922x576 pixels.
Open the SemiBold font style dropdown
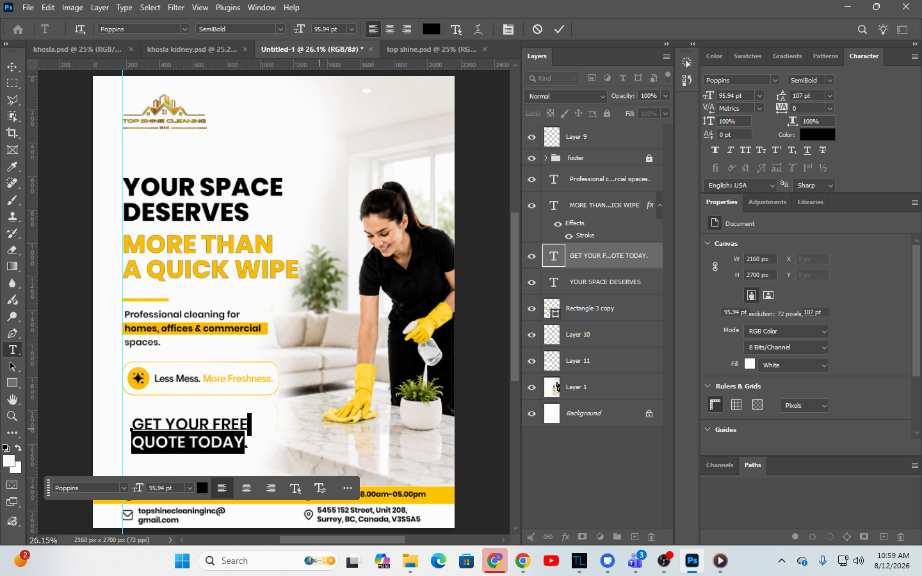[240, 29]
